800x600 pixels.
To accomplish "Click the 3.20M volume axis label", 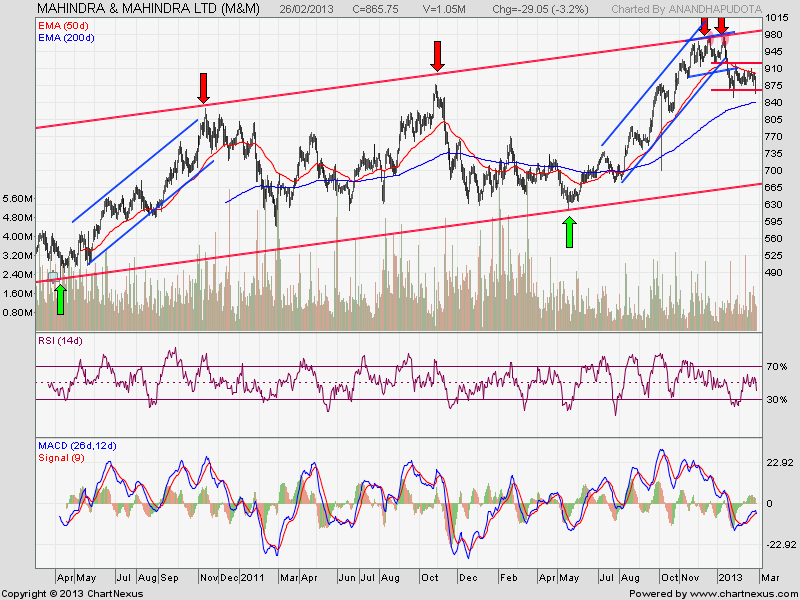I will click(x=18, y=256).
